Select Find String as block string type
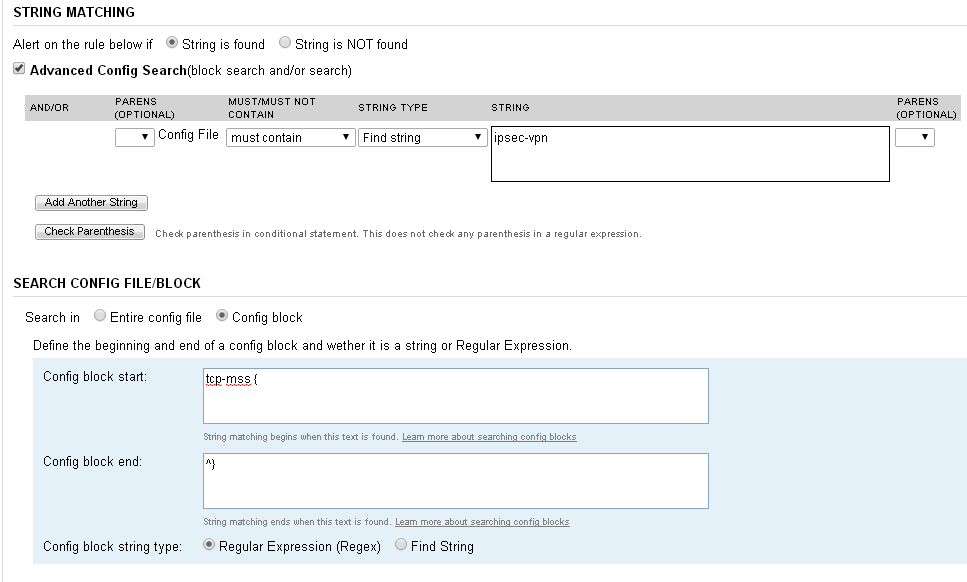967x582 pixels. [x=401, y=546]
